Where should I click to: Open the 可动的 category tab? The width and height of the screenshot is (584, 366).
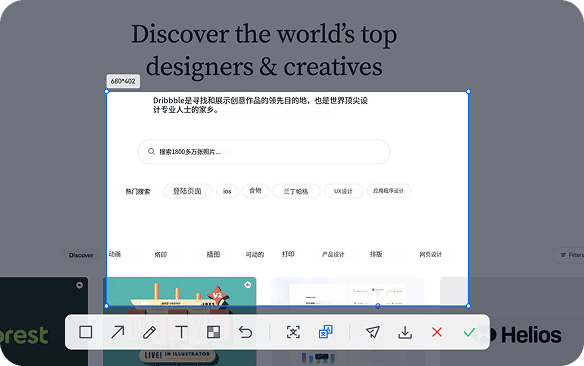(x=255, y=255)
